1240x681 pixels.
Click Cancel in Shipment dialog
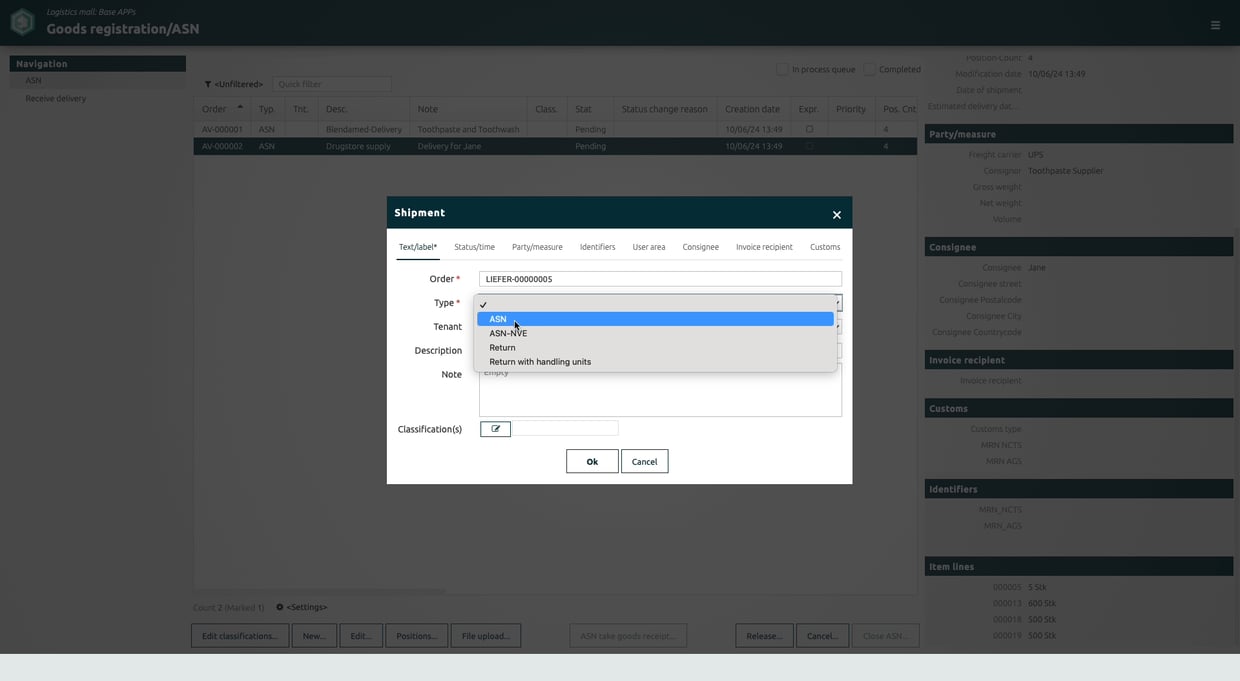click(x=644, y=461)
